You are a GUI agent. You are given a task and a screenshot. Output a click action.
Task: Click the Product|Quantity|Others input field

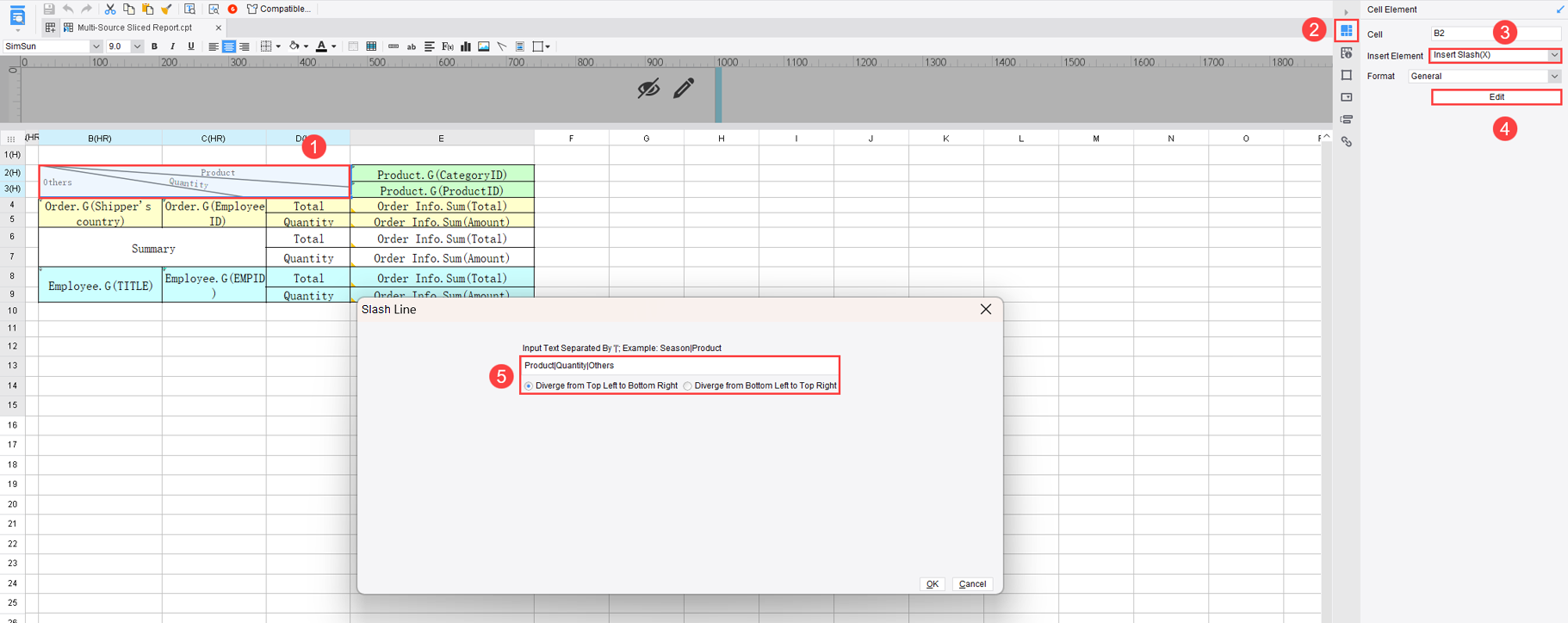(x=679, y=365)
